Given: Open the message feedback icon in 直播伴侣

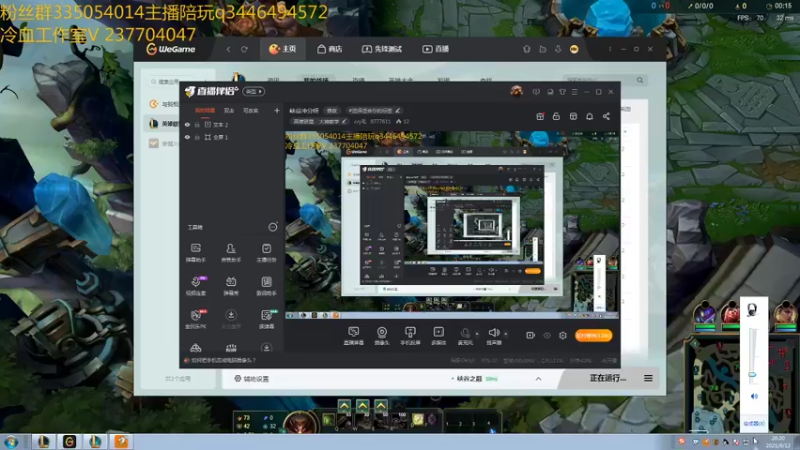Looking at the screenshot, I should click(536, 92).
